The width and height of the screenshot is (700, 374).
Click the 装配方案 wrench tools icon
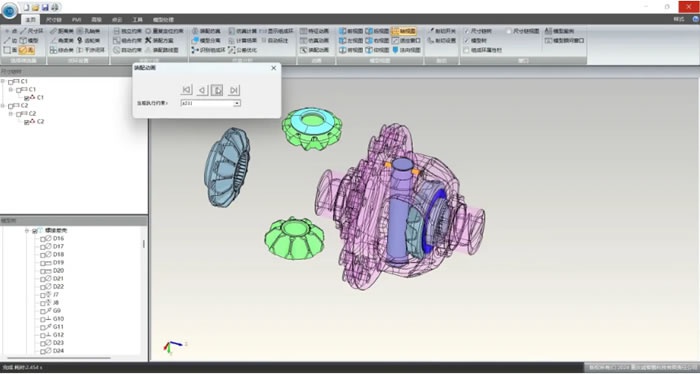point(149,41)
